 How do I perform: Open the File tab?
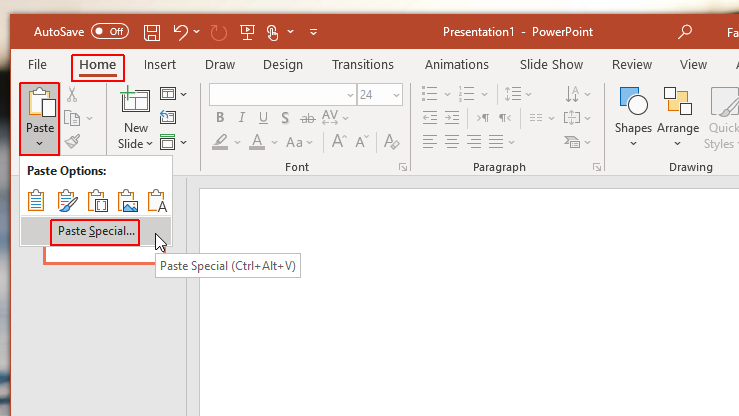point(37,65)
